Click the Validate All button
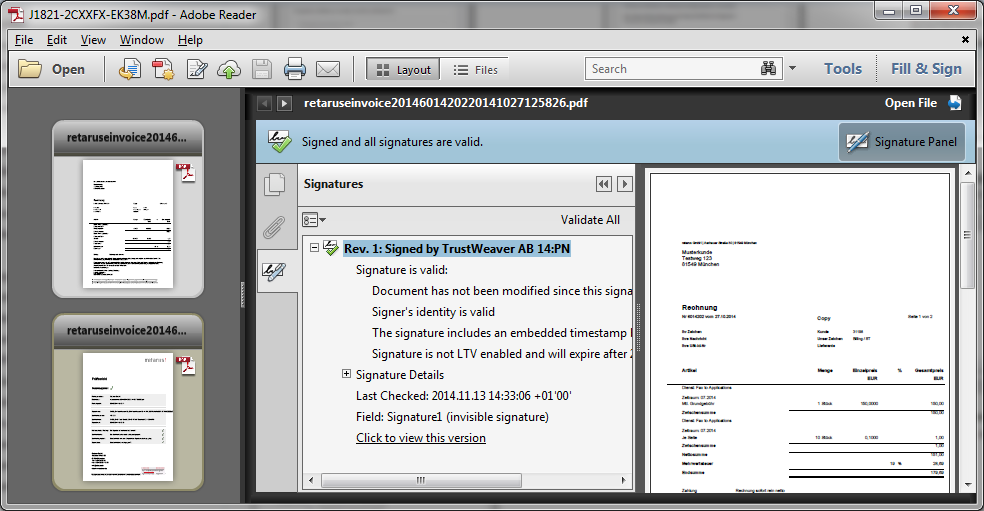 590,220
